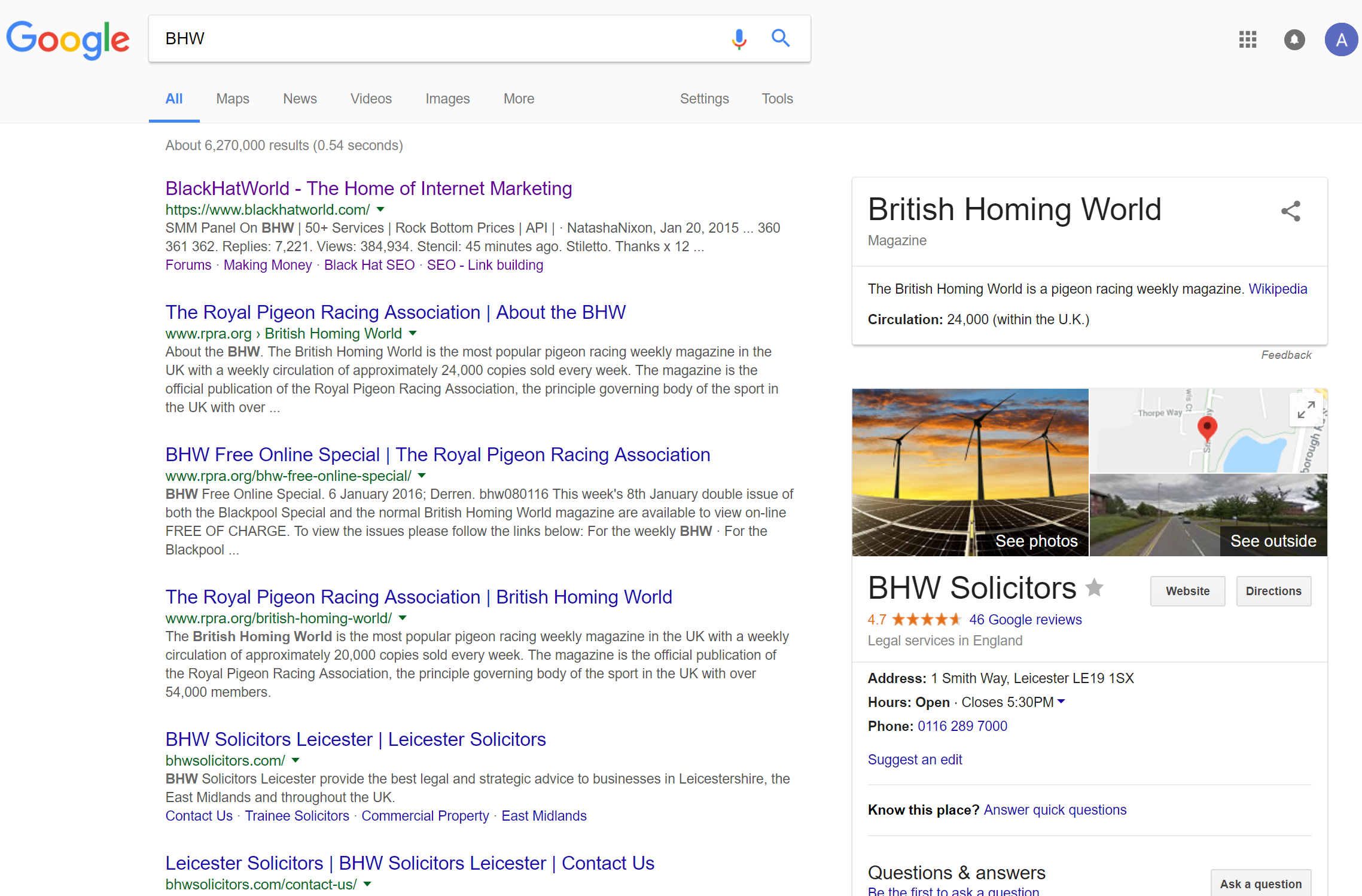Open dropdown next to bhwsolicitors.com/ URL
This screenshot has height=896, width=1362.
(295, 760)
